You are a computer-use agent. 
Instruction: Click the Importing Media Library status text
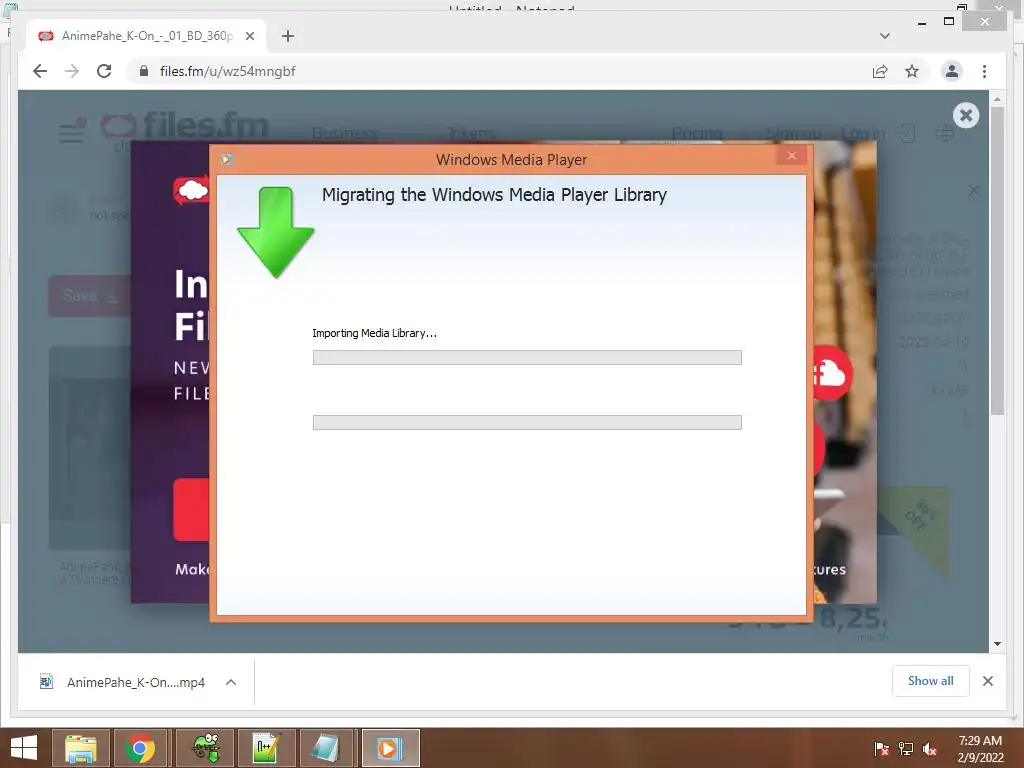(374, 333)
